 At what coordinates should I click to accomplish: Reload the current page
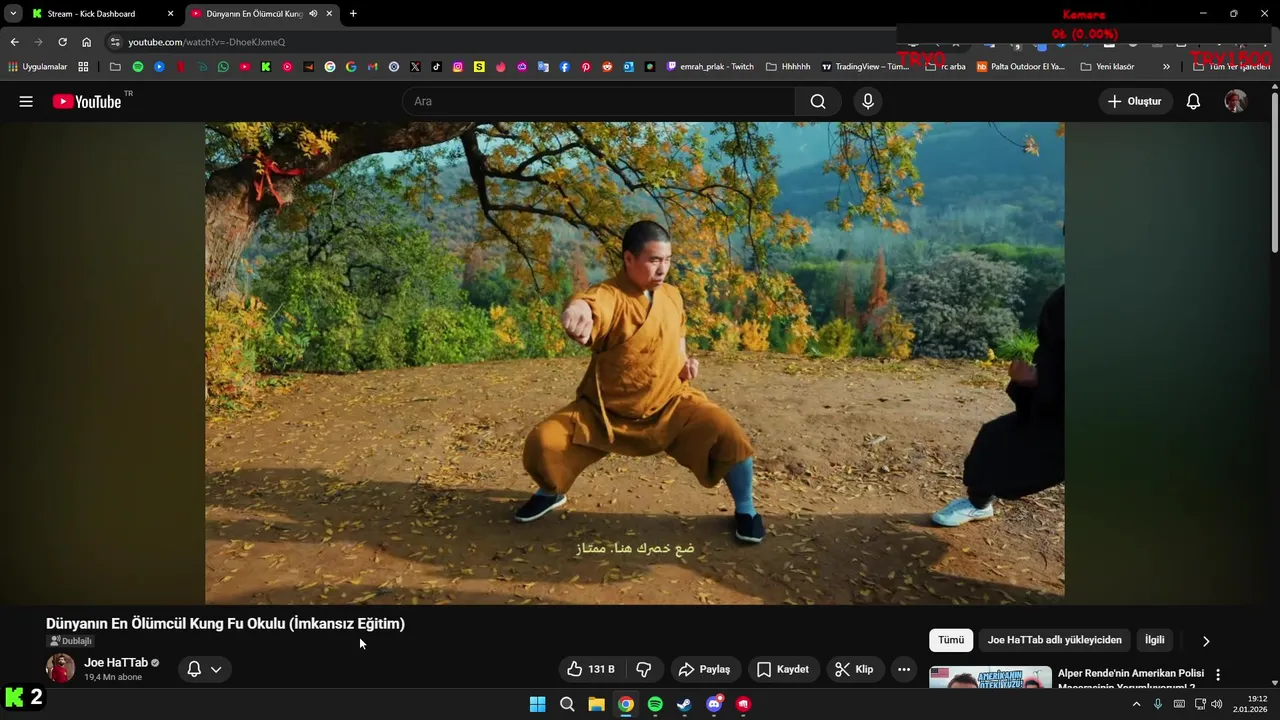[62, 42]
